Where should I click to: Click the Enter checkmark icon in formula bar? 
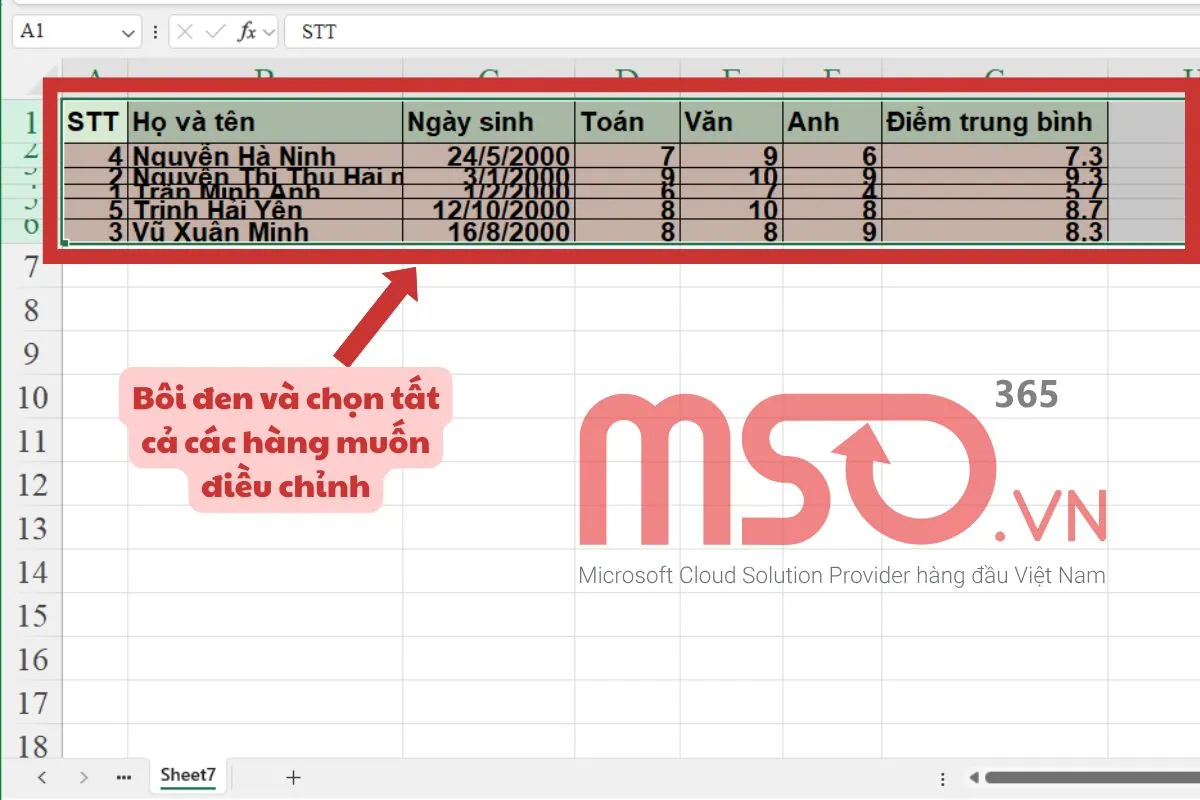tap(214, 32)
